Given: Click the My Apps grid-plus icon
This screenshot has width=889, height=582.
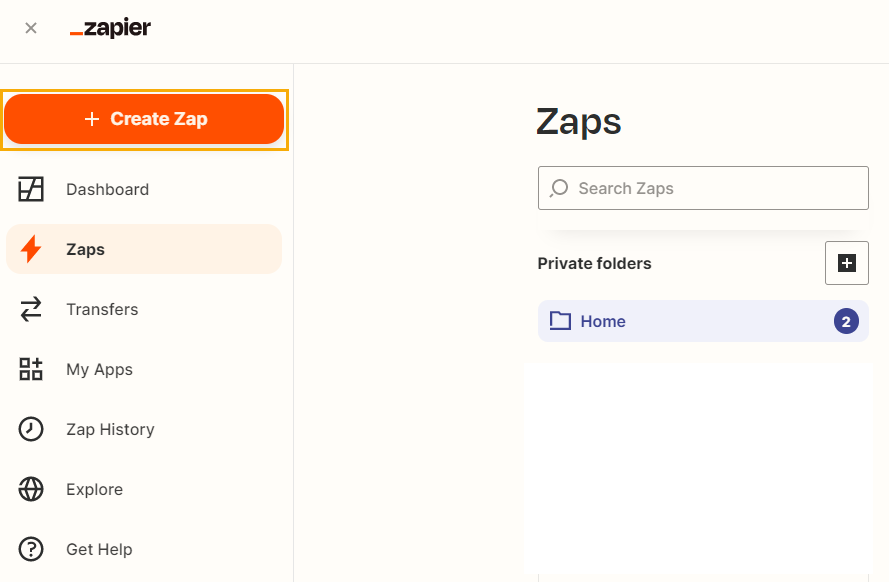Looking at the screenshot, I should pyautogui.click(x=31, y=369).
